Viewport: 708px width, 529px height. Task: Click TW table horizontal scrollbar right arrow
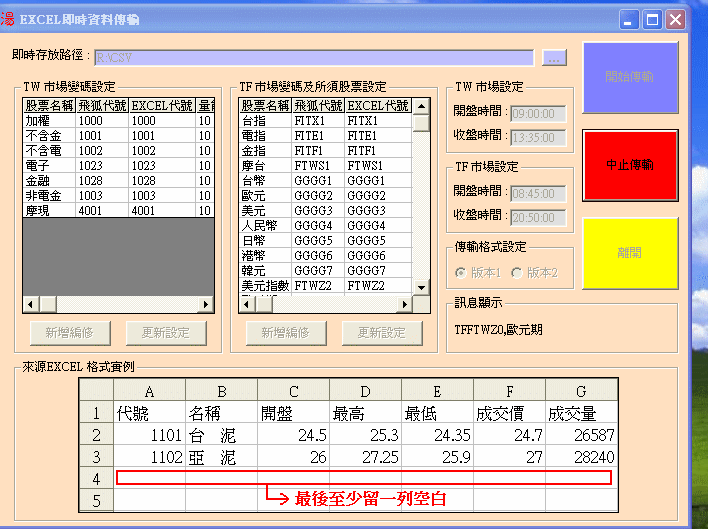pyautogui.click(x=206, y=304)
